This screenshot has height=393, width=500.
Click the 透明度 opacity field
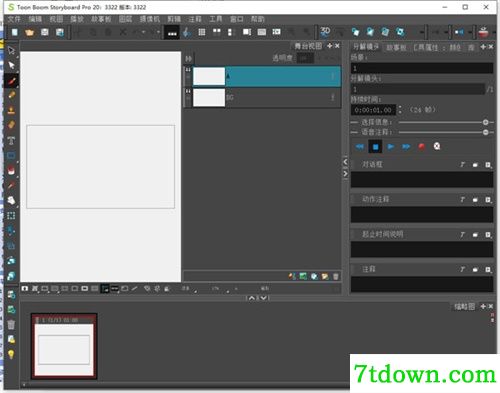click(305, 58)
